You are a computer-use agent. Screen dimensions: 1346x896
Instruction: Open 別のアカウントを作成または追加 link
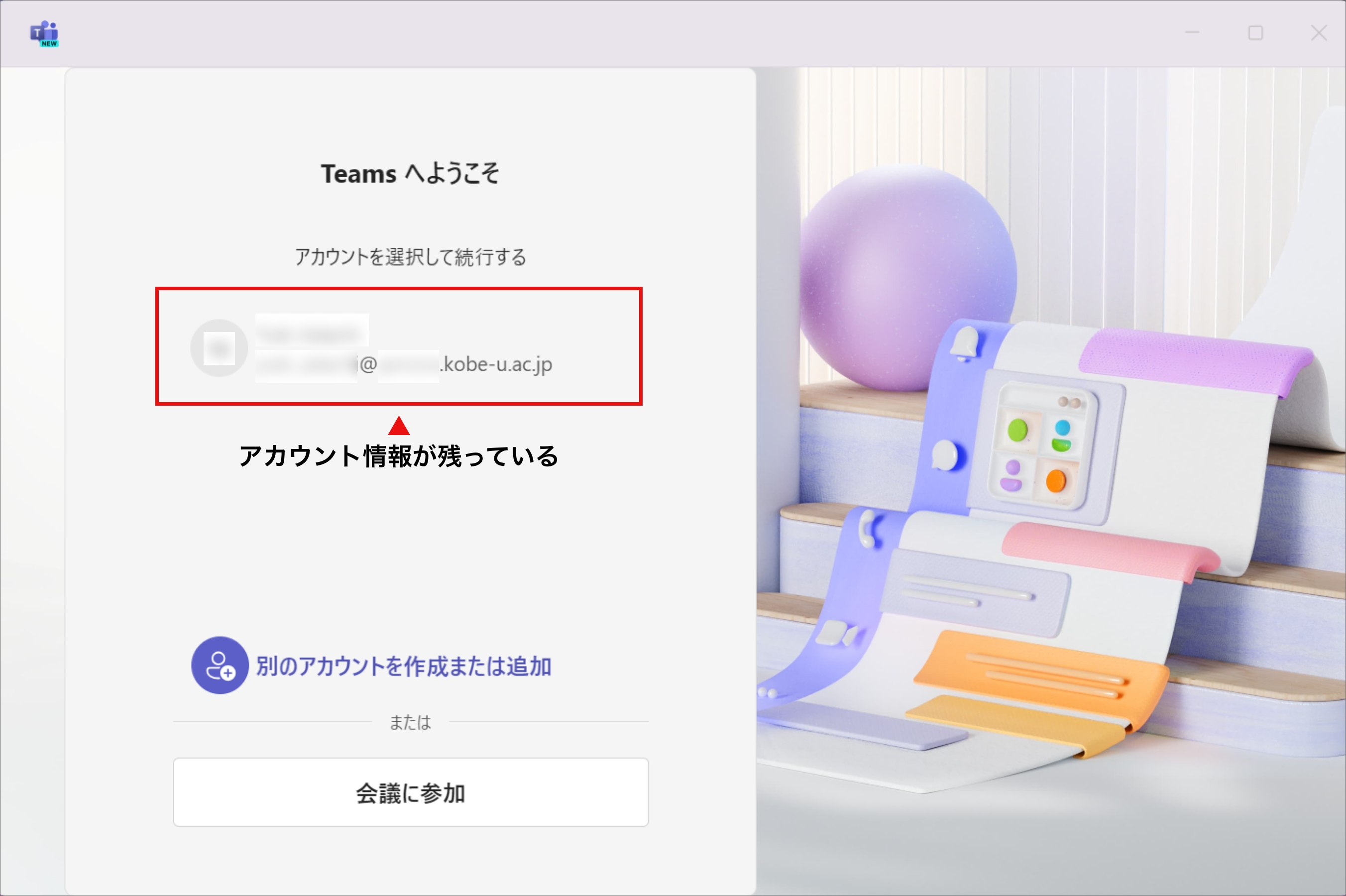coord(403,667)
